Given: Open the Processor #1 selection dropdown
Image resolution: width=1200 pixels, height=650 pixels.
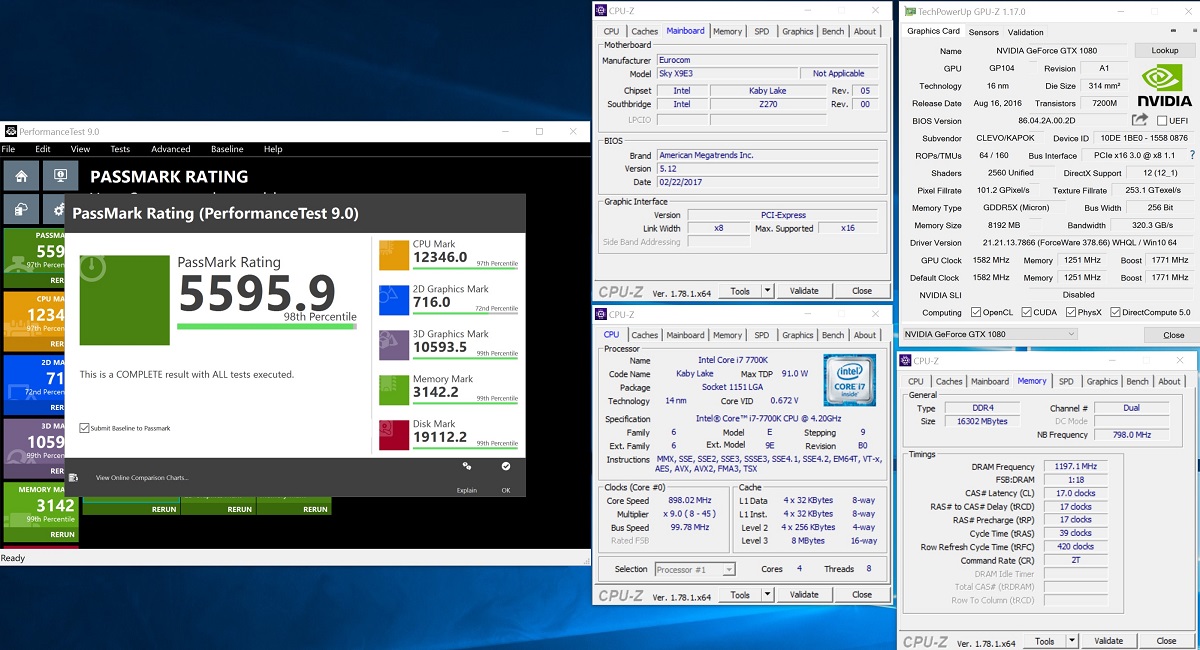Looking at the screenshot, I should (x=728, y=569).
